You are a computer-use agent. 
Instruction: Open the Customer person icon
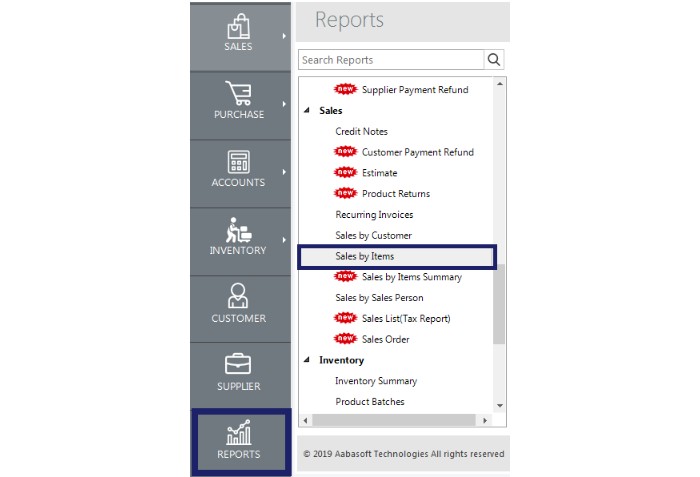(238, 296)
